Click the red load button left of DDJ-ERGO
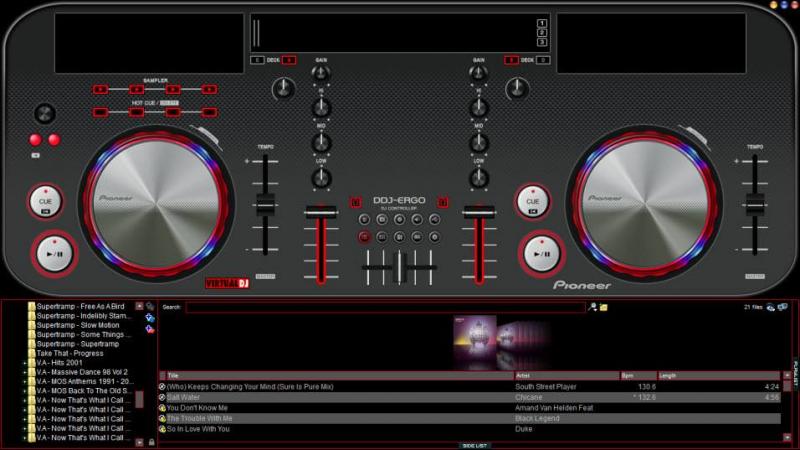 point(356,203)
